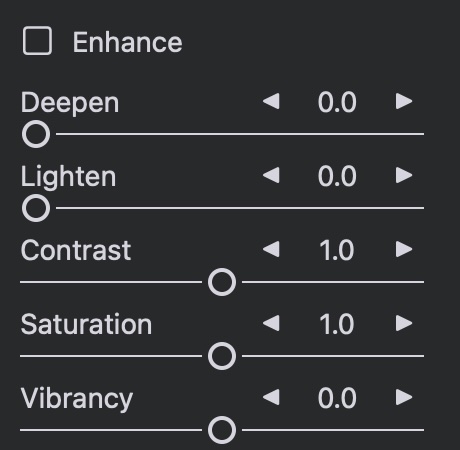Screen dimensions: 460x450
Task: Decrease Vibrancy value with left arrow
Action: (x=271, y=397)
